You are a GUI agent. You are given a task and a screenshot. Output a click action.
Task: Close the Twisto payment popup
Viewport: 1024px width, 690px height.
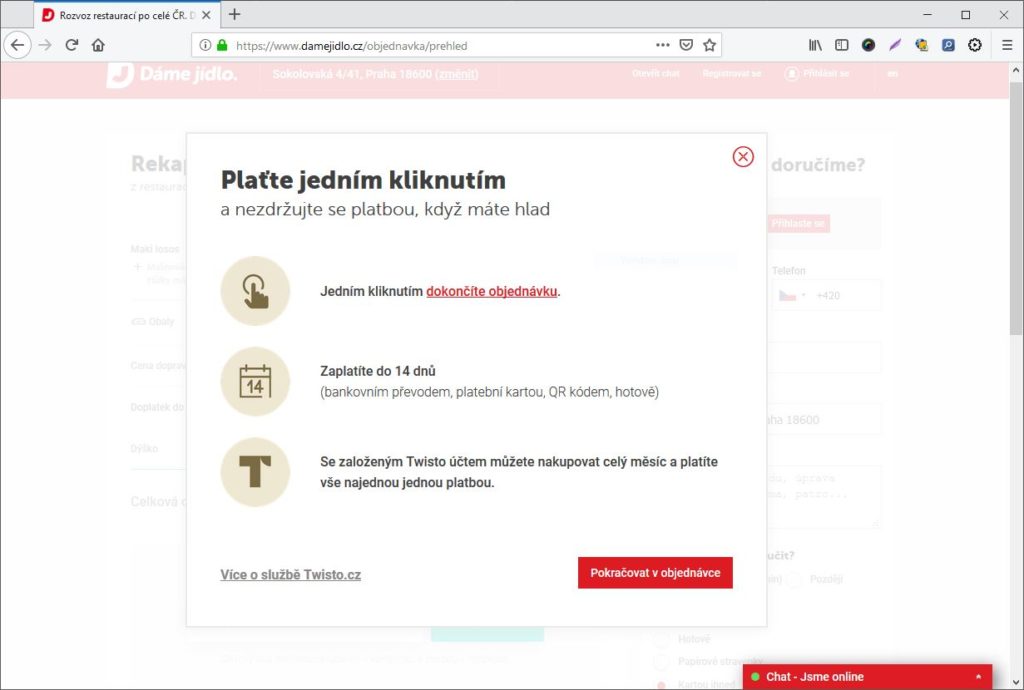[743, 157]
